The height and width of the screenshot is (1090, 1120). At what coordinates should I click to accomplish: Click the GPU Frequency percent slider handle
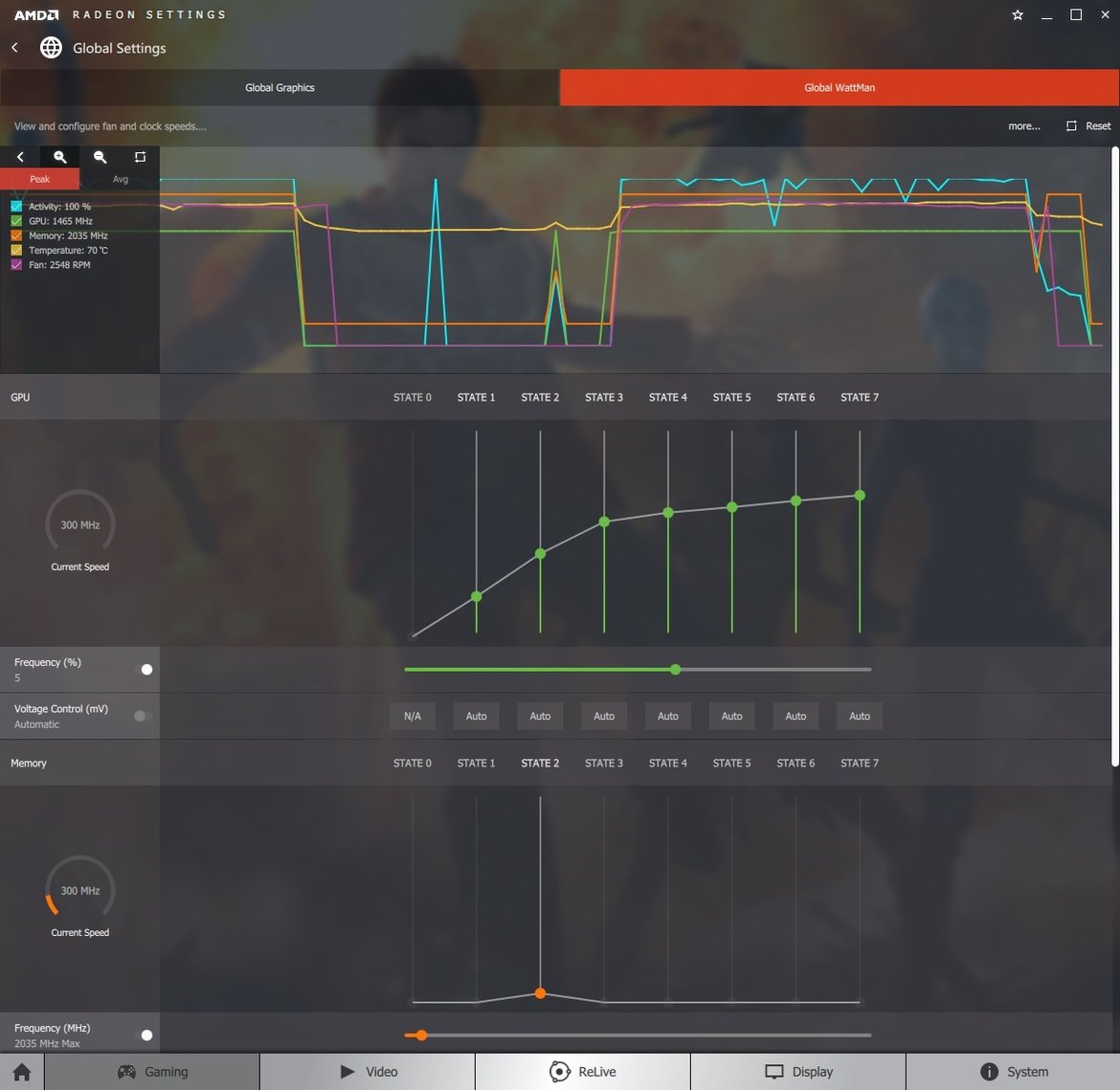coord(675,669)
